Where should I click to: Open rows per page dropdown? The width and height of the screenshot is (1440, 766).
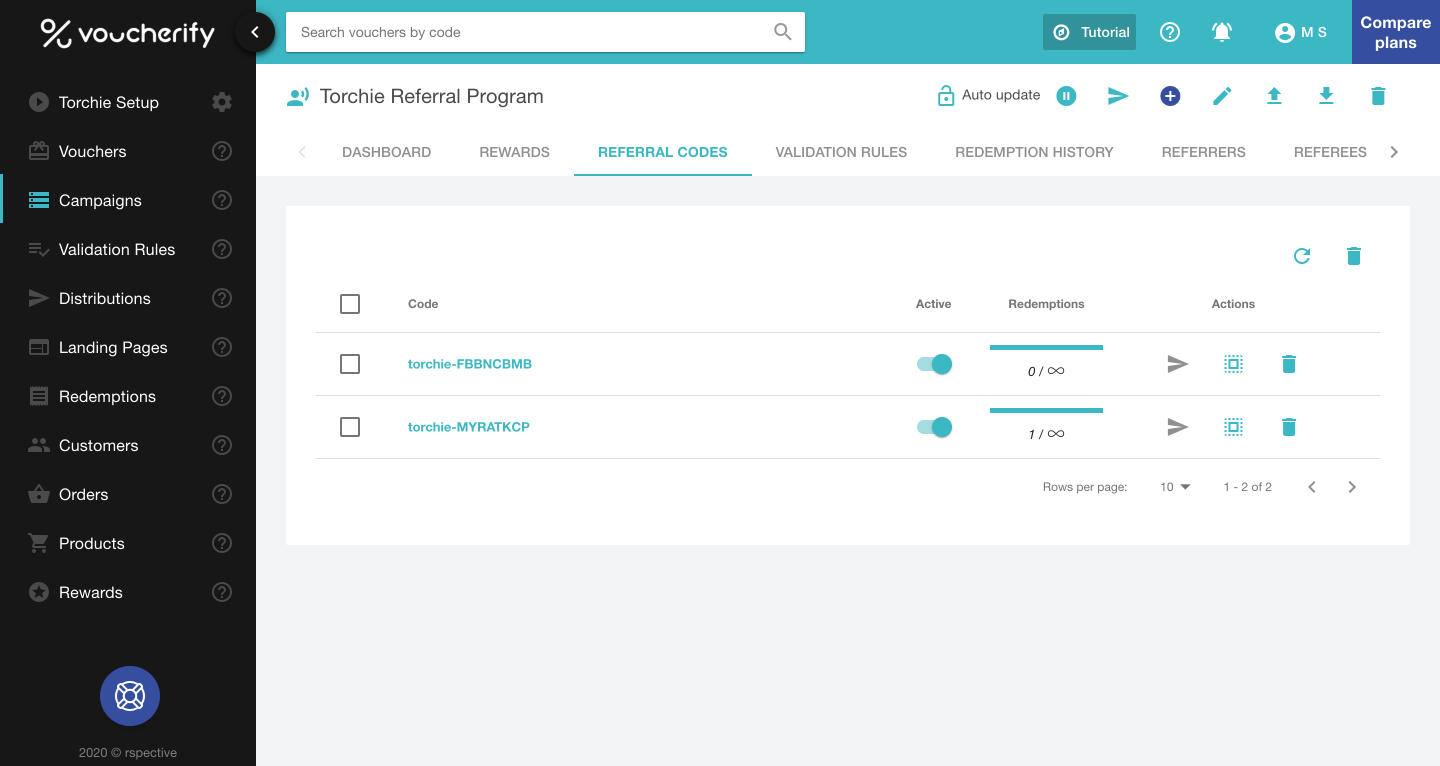[1175, 487]
